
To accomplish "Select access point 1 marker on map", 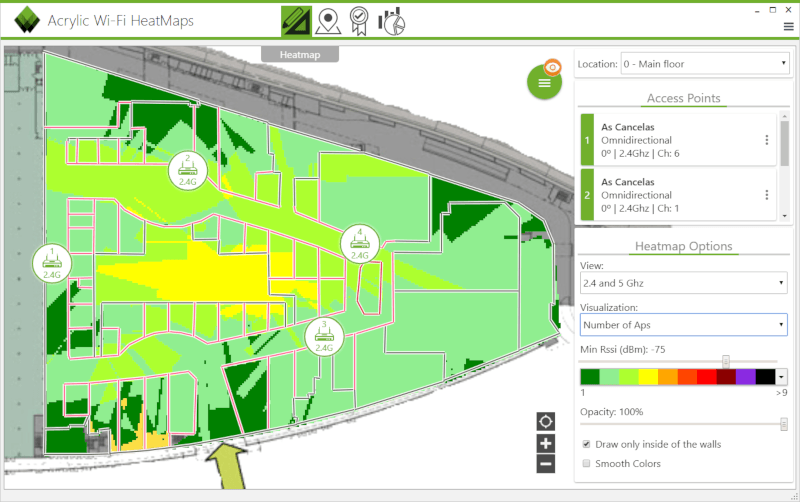I will point(52,263).
